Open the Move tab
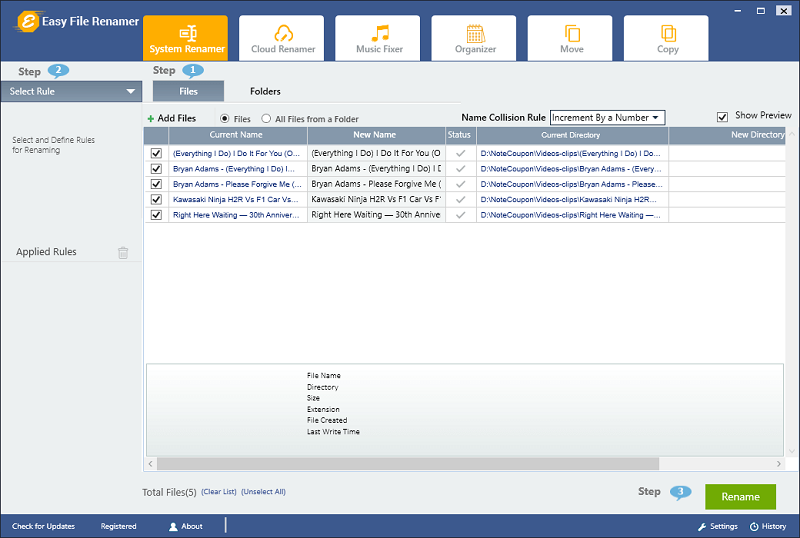The image size is (800, 538). 570,38
